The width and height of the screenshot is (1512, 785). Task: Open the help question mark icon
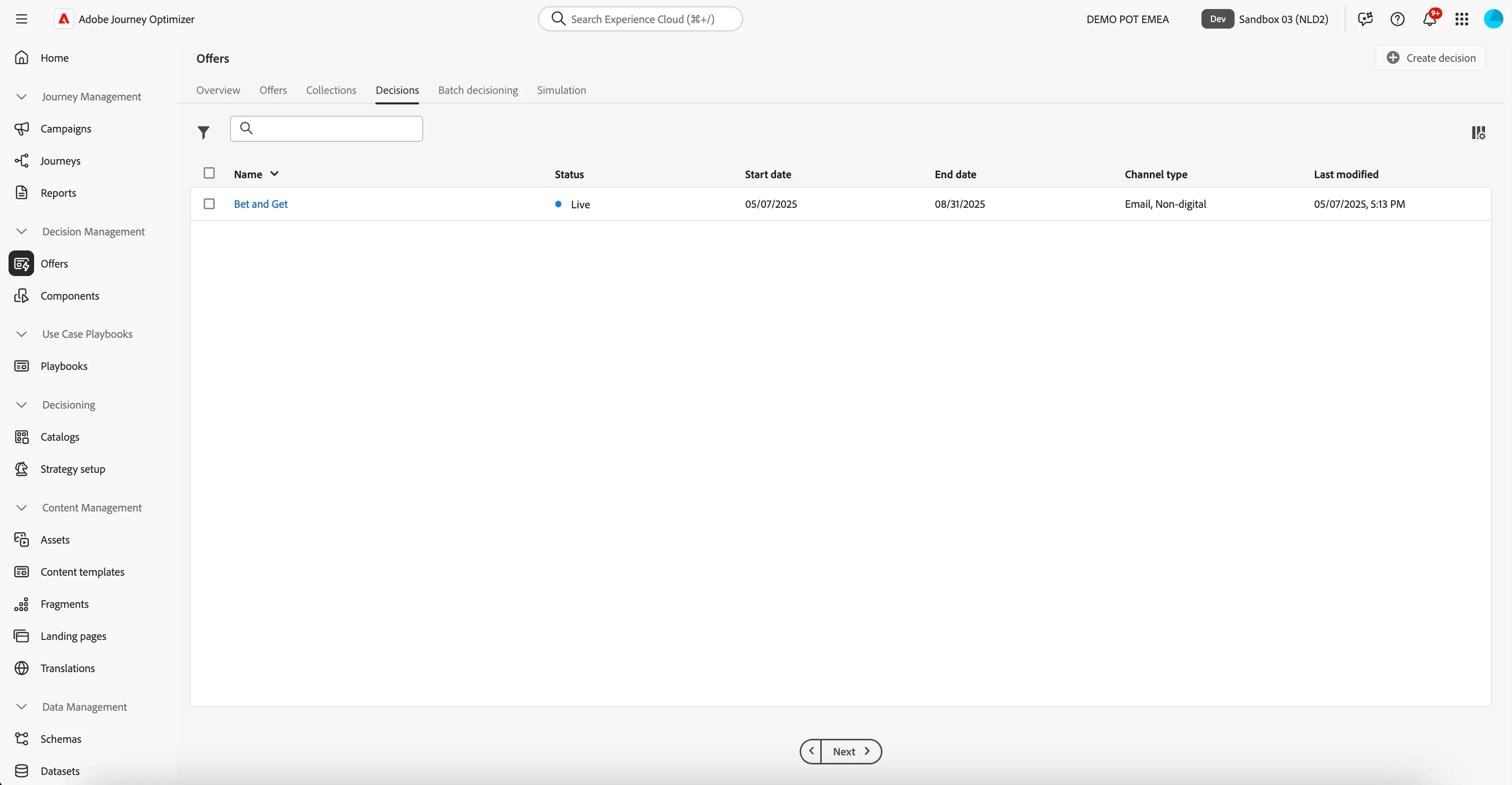pyautogui.click(x=1398, y=19)
